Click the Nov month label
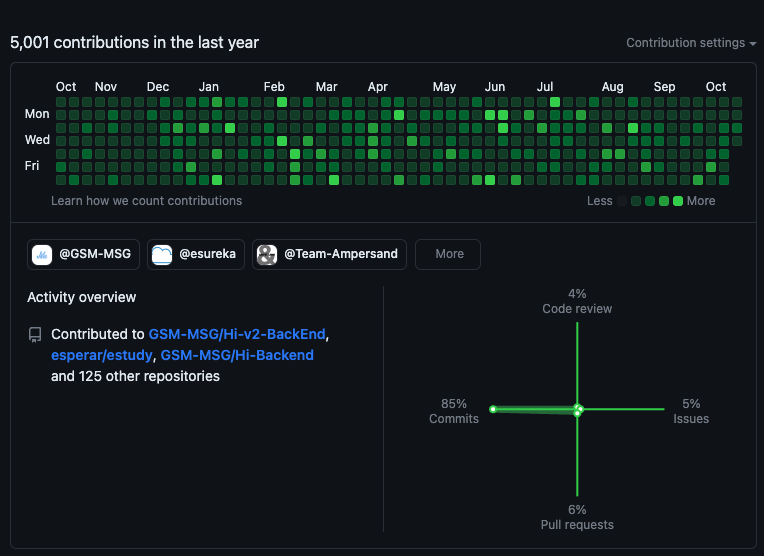 click(x=106, y=87)
